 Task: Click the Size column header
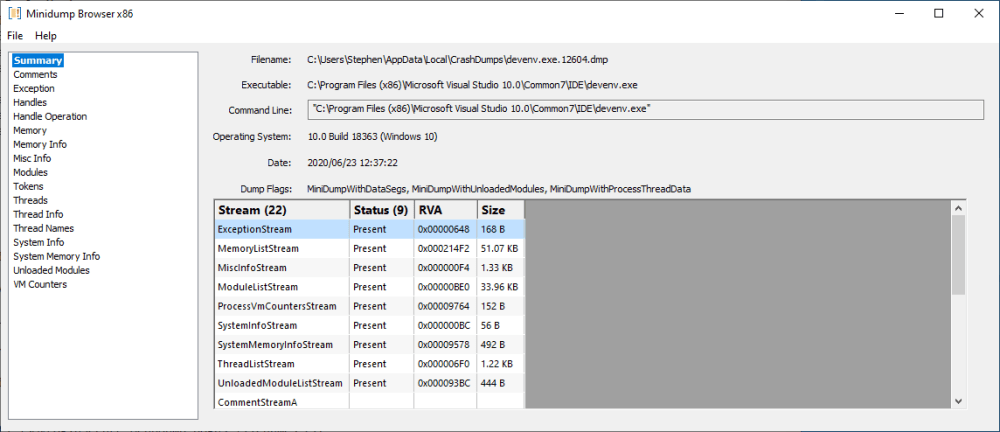coord(501,210)
